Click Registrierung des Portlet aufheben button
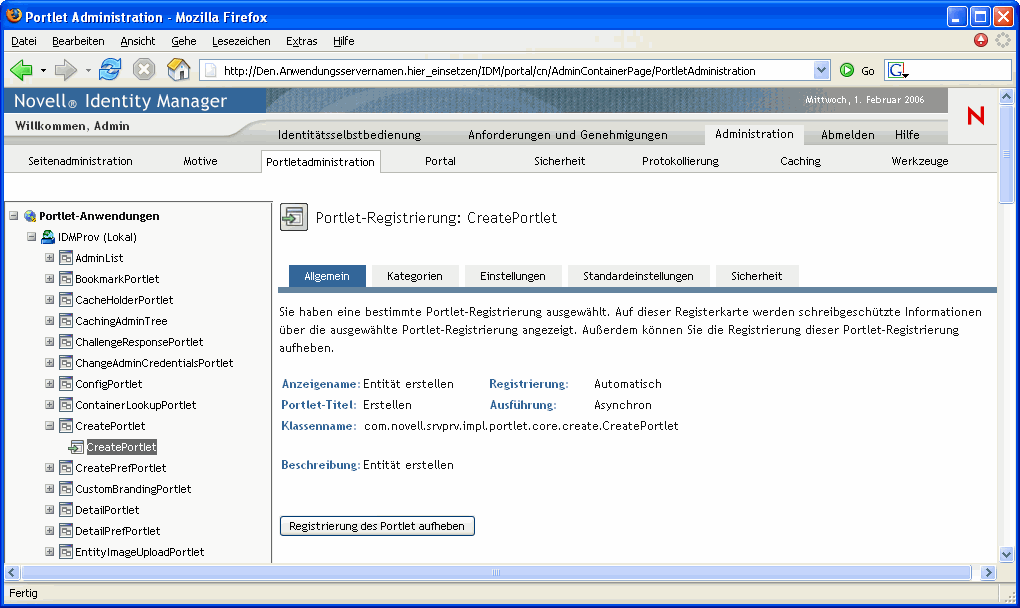This screenshot has height=608, width=1020. (377, 526)
